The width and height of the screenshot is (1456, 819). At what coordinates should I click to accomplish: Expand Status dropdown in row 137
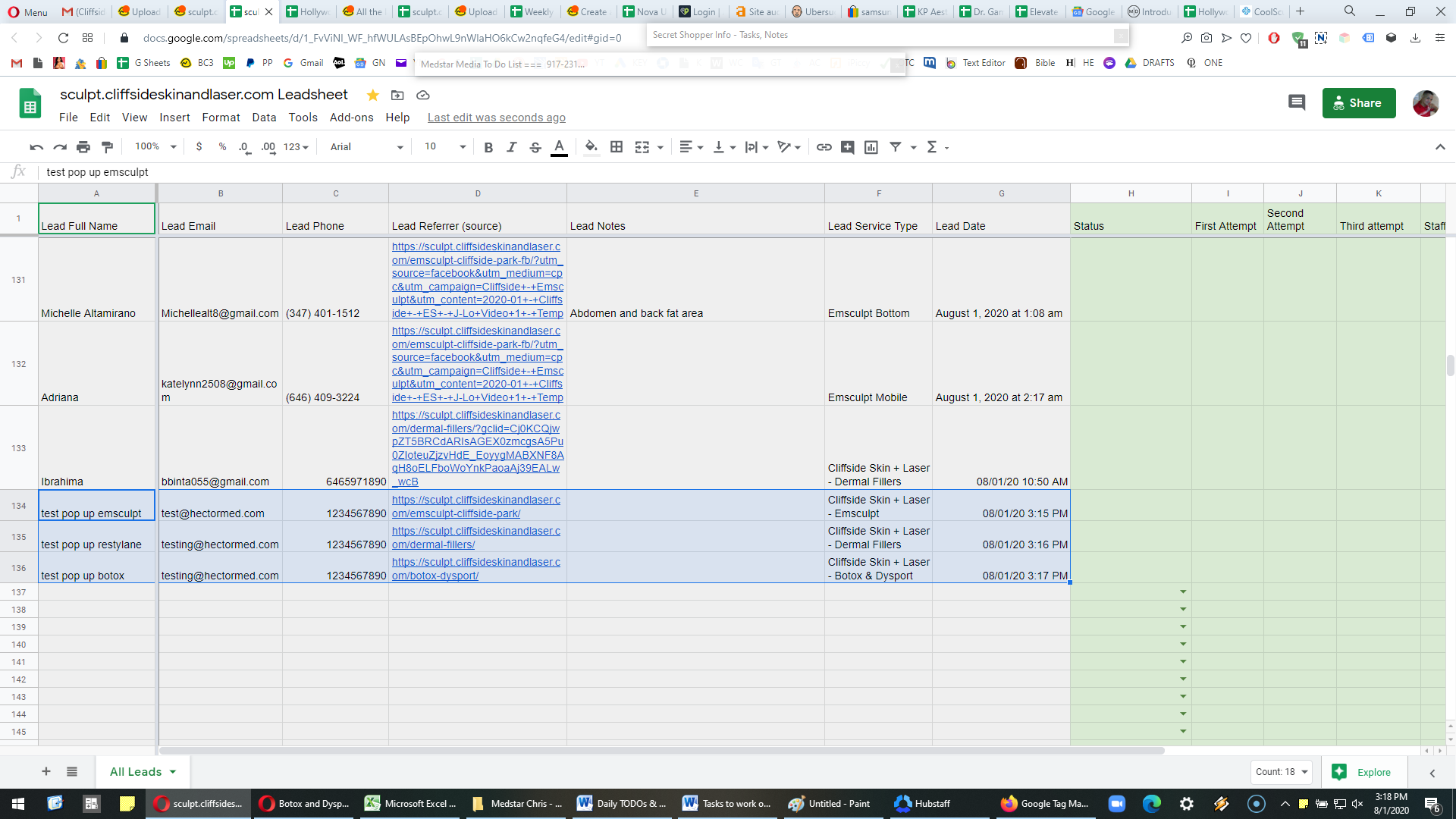point(1183,591)
